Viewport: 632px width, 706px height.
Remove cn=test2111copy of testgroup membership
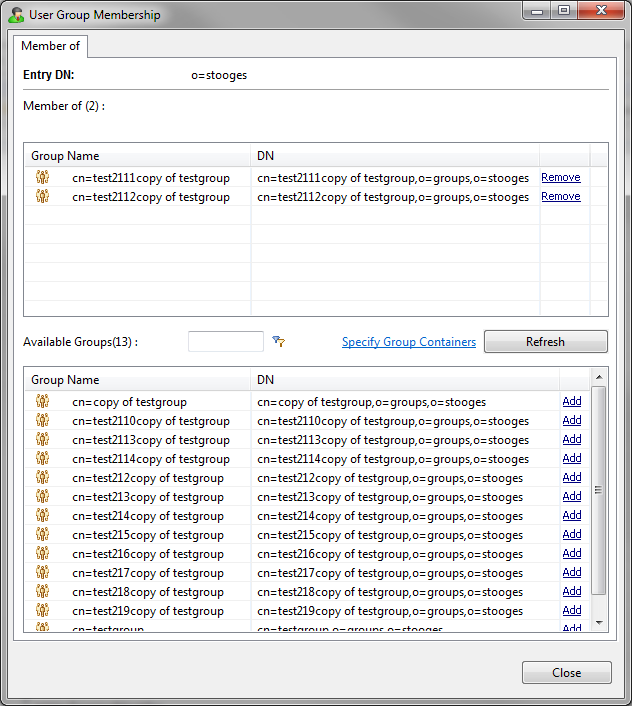(560, 178)
